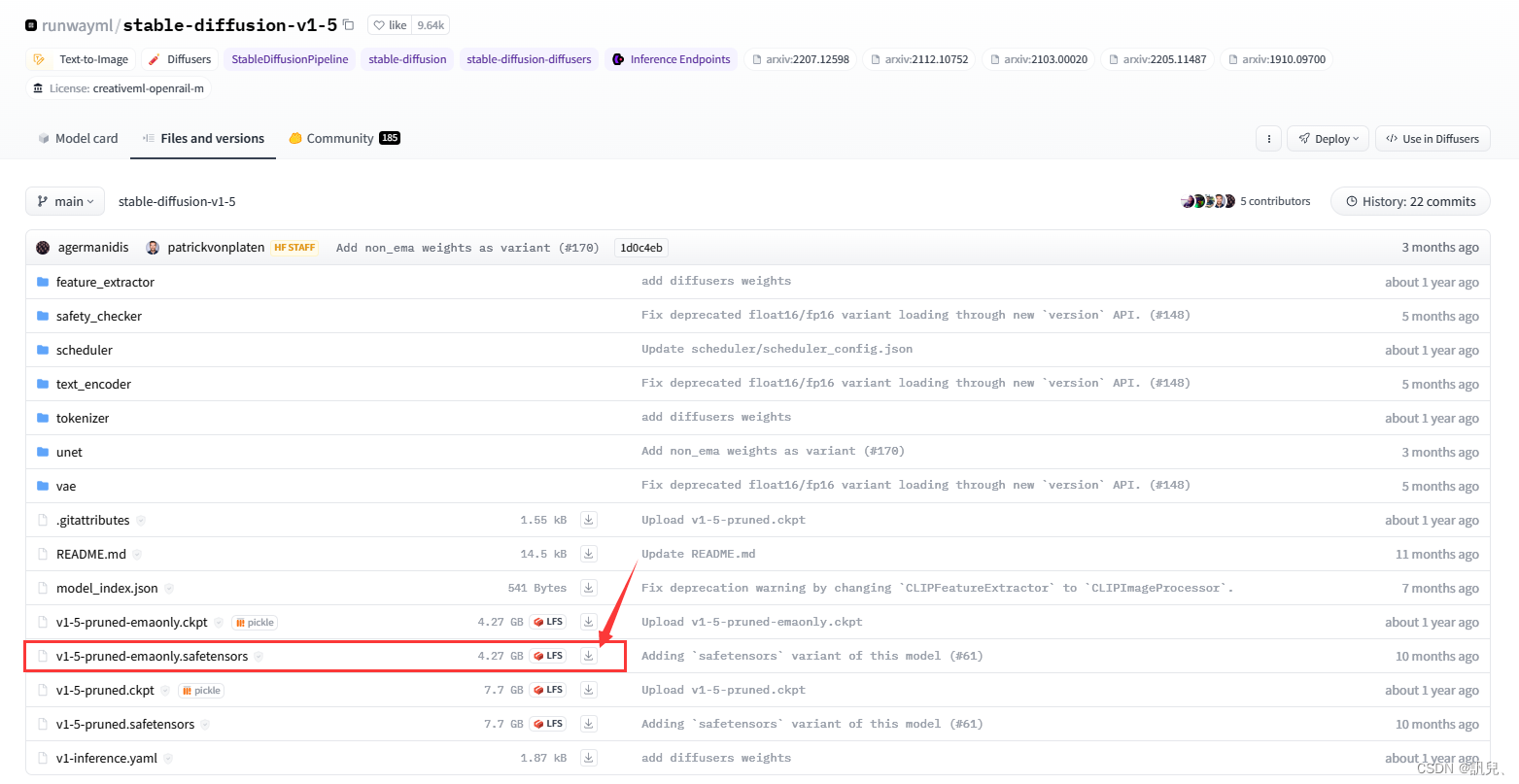Download v1-5-pruned.ckpt with its download icon
Image resolution: width=1519 pixels, height=784 pixels.
588,690
